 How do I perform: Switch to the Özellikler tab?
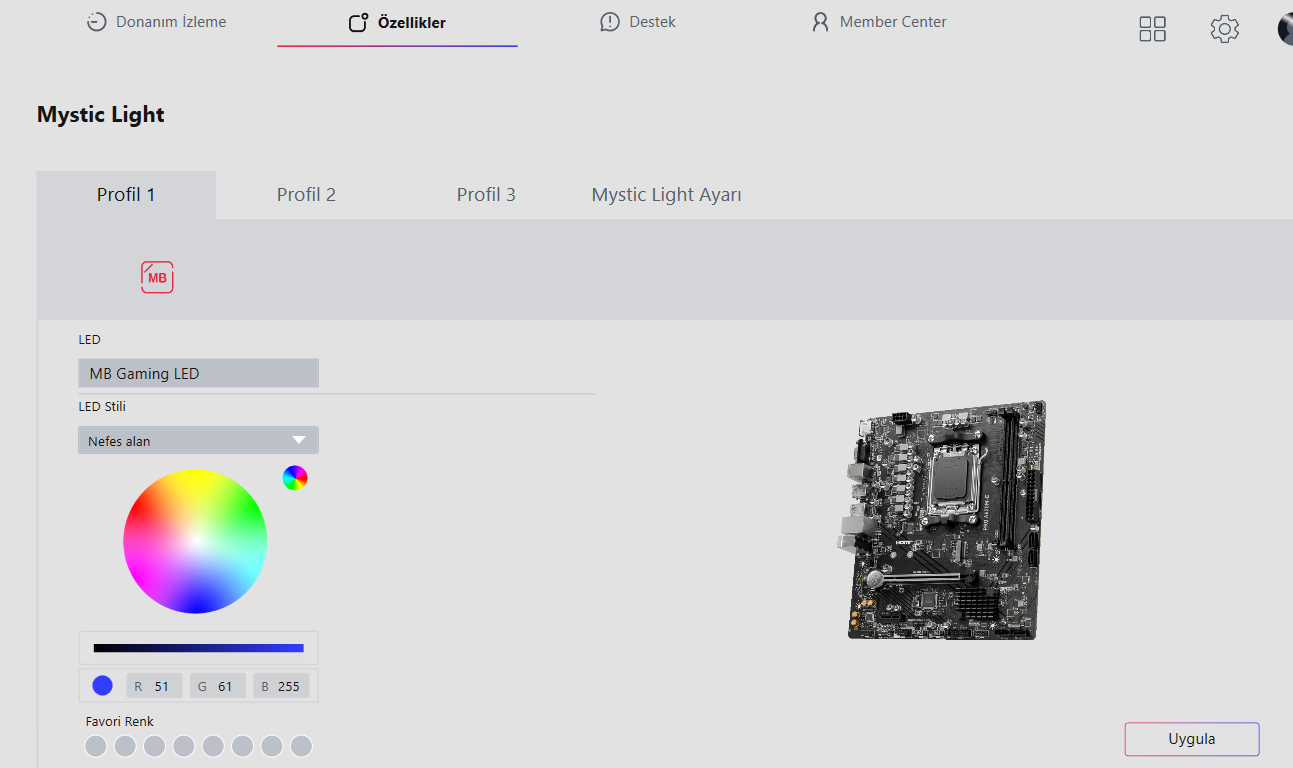pos(397,23)
